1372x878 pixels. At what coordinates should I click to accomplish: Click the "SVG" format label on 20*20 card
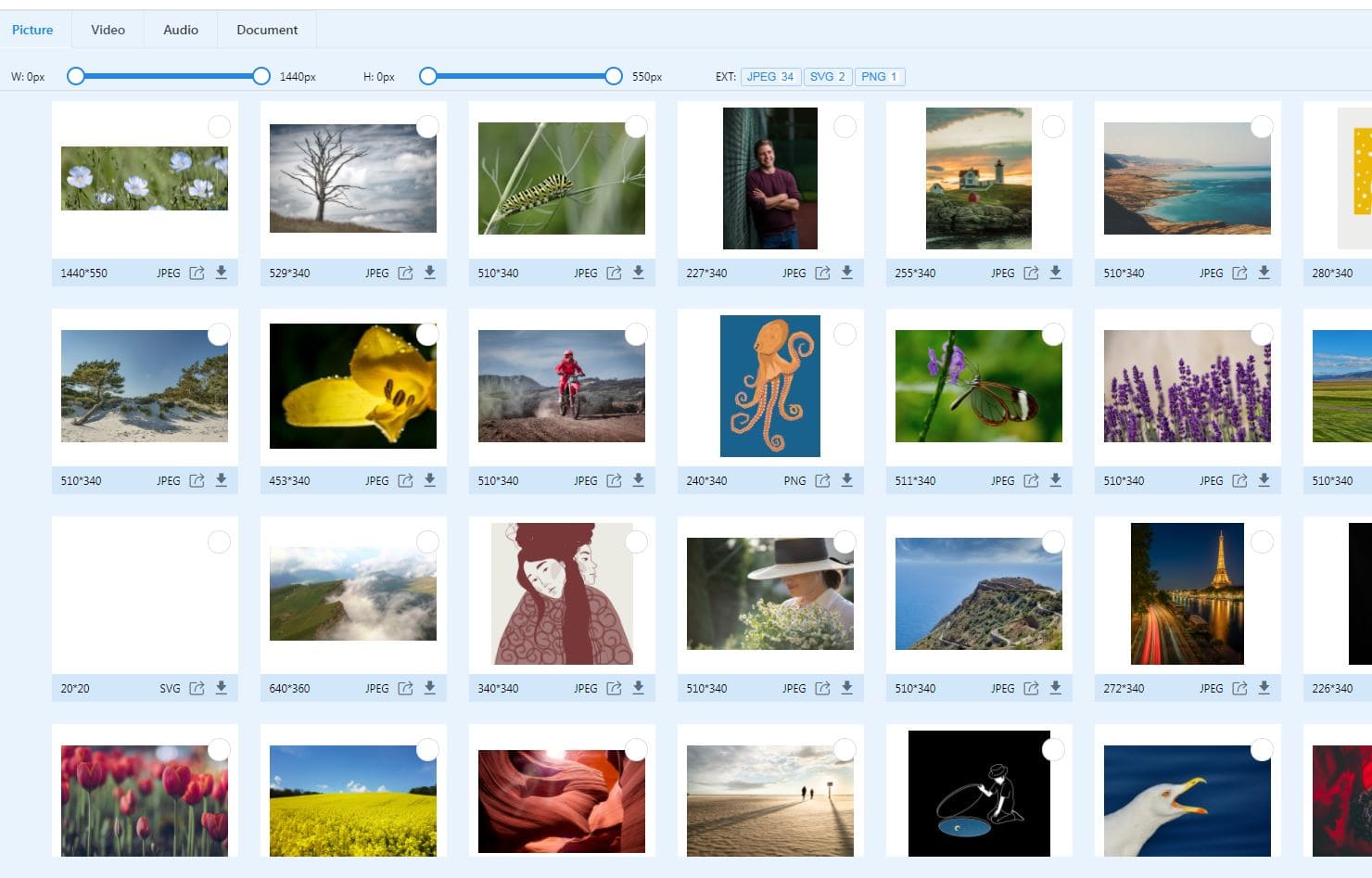point(170,688)
